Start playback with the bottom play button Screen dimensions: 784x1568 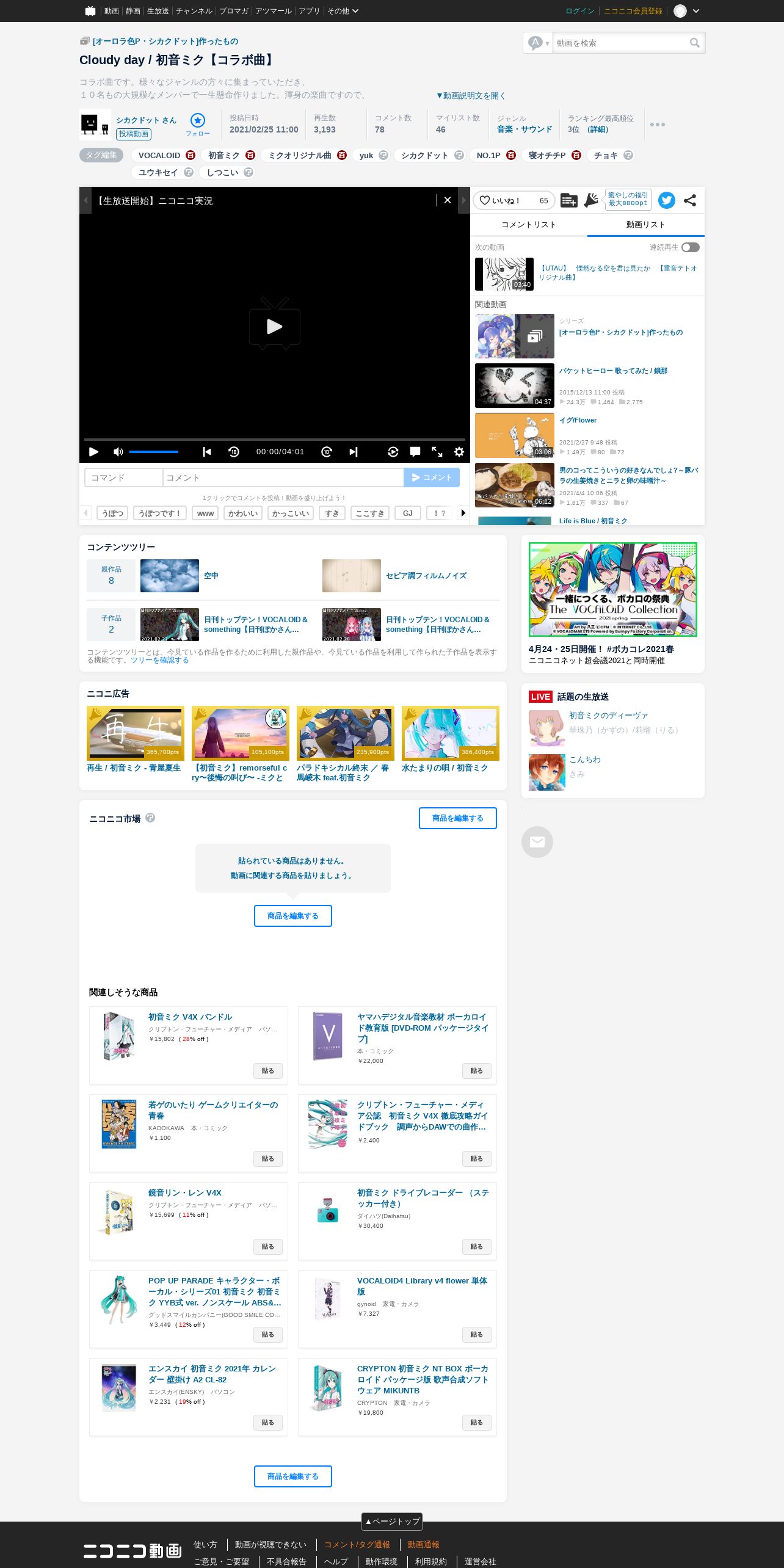click(93, 452)
